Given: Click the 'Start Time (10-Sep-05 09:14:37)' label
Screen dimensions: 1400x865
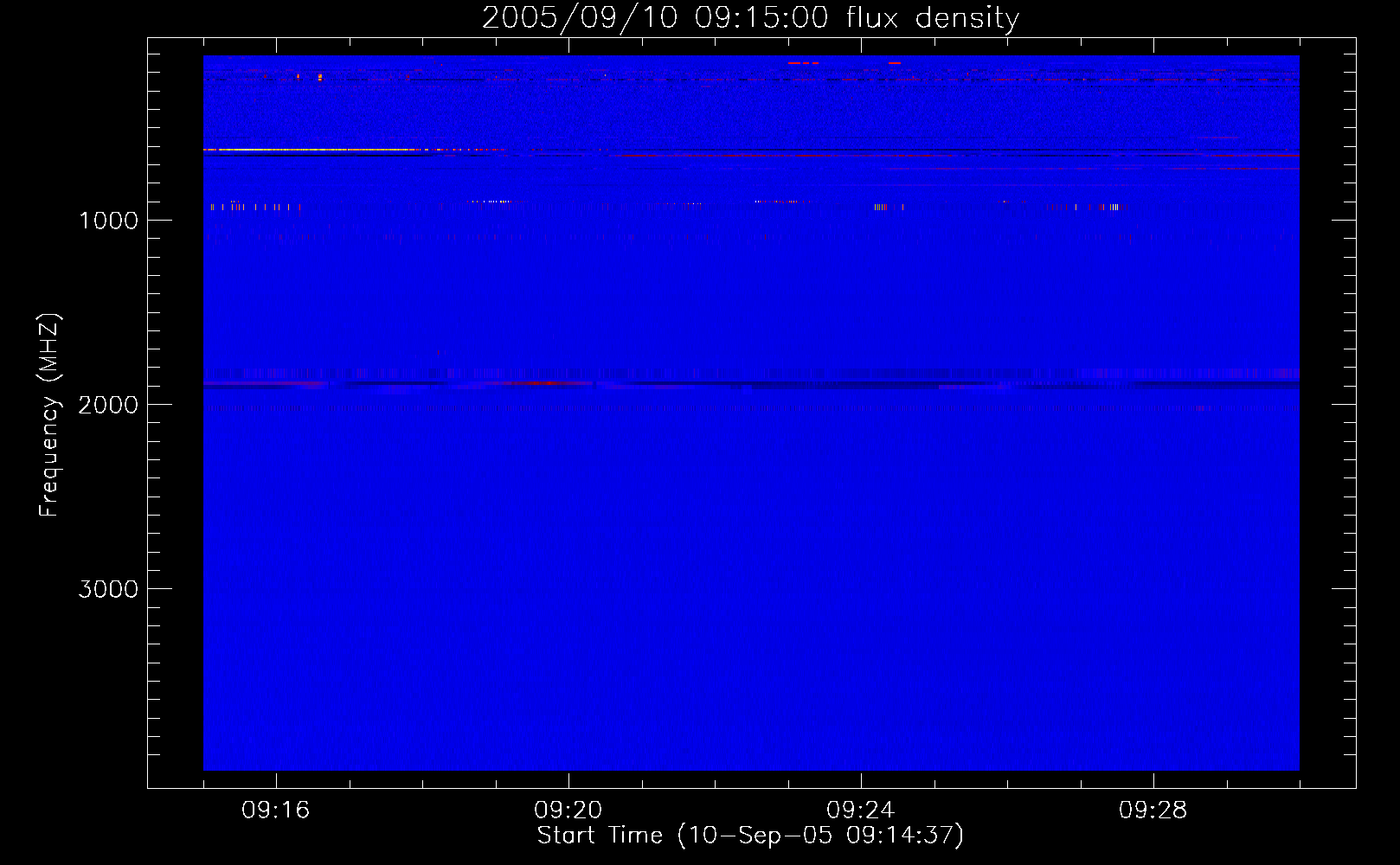Looking at the screenshot, I should pos(750,836).
